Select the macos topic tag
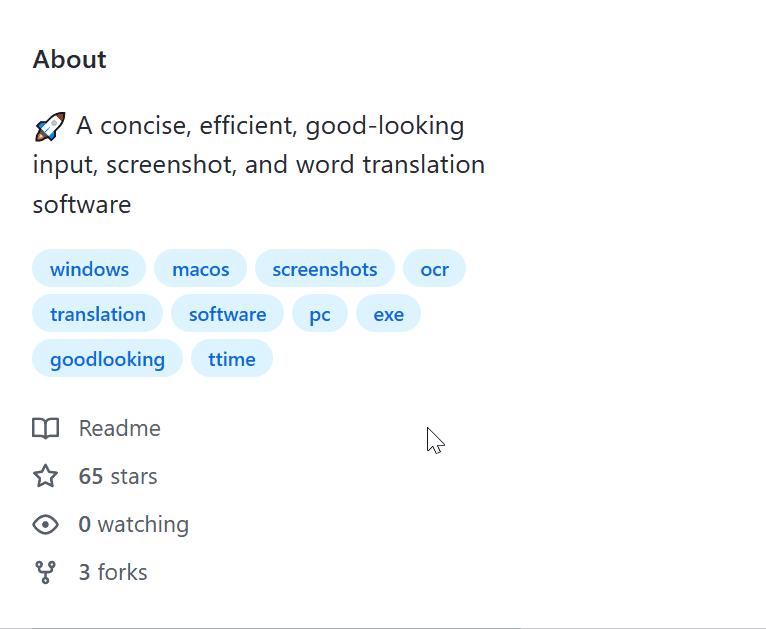Viewport: 766px width, 629px height. pyautogui.click(x=200, y=269)
